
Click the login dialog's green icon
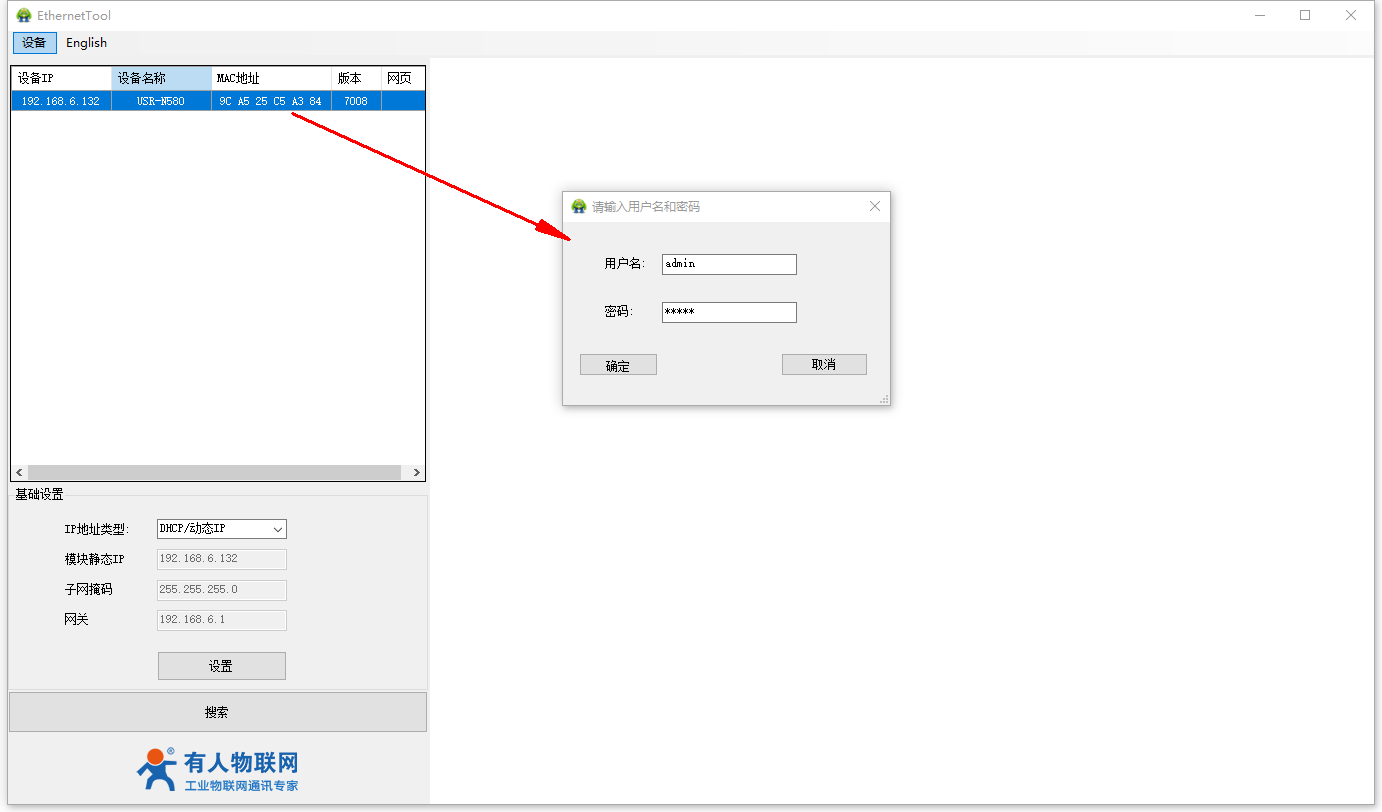click(578, 206)
